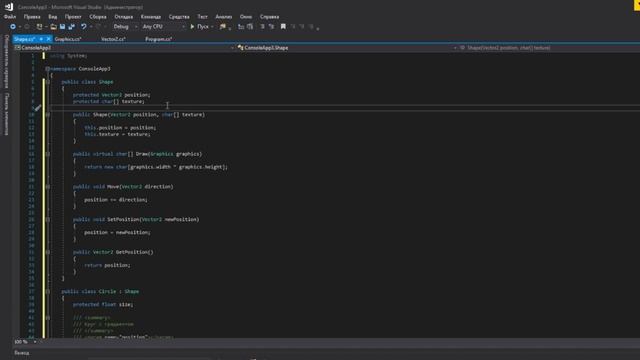Click the Navigate Backward toolbar icon
This screenshot has width=640, height=360.
[x=13, y=27]
